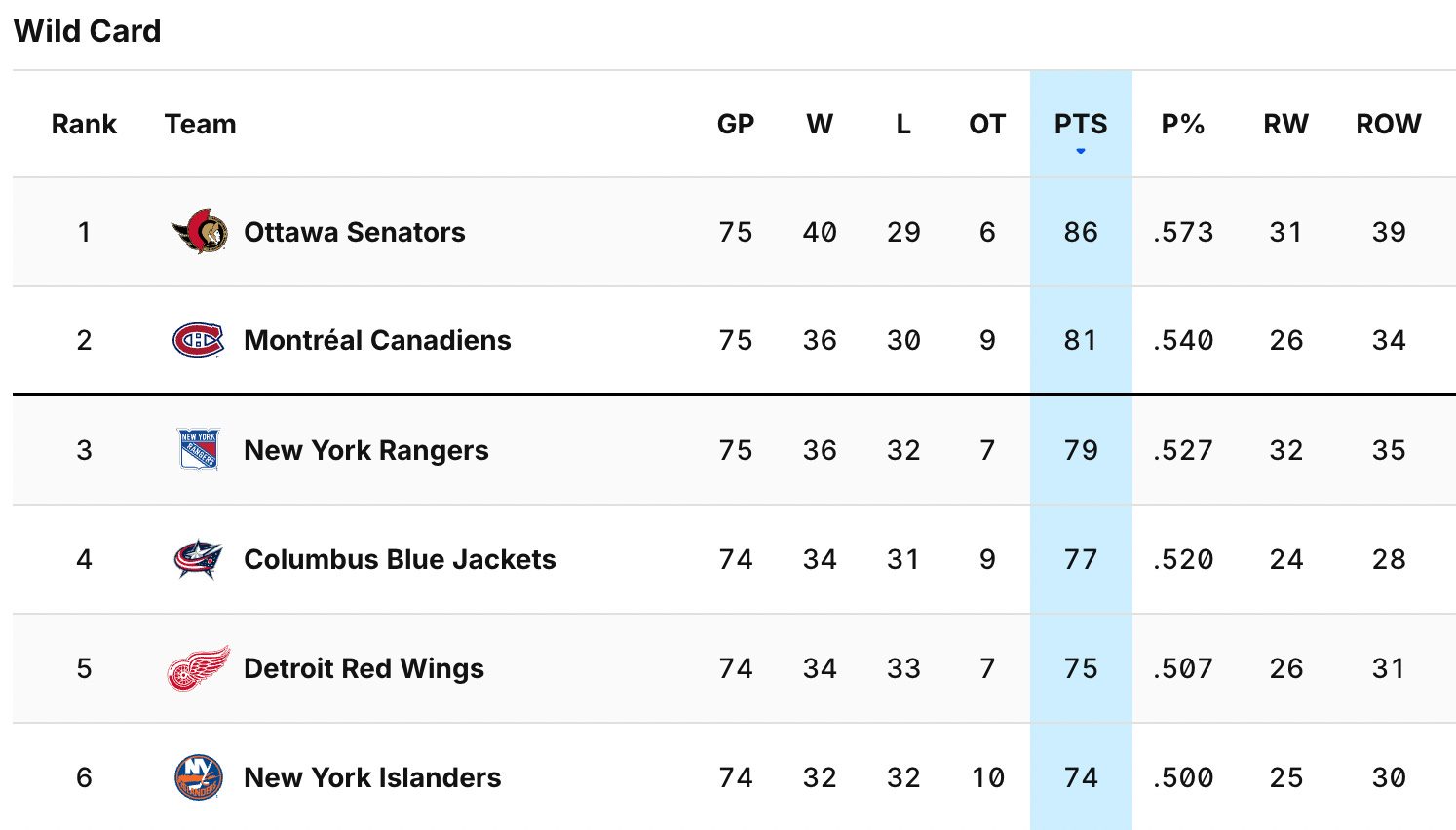The height and width of the screenshot is (830, 1456).
Task: Open the New York Rangers team link
Action: point(366,450)
